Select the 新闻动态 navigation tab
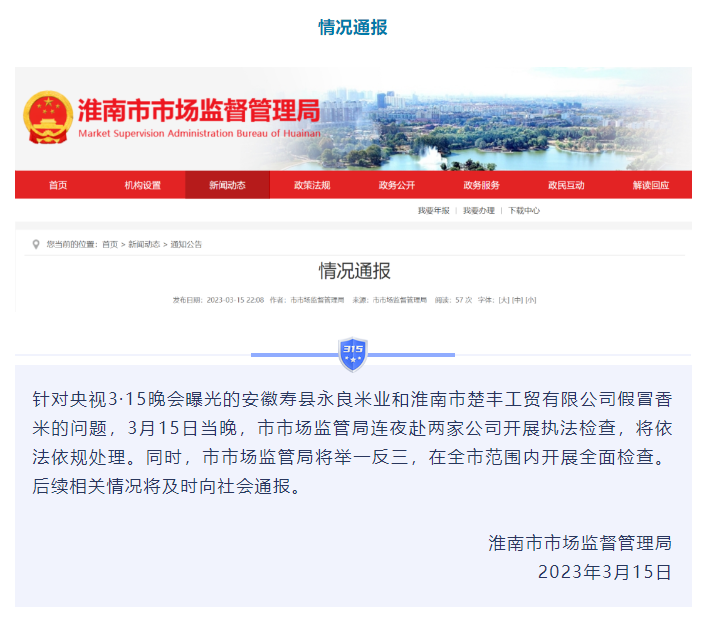 pyautogui.click(x=227, y=185)
